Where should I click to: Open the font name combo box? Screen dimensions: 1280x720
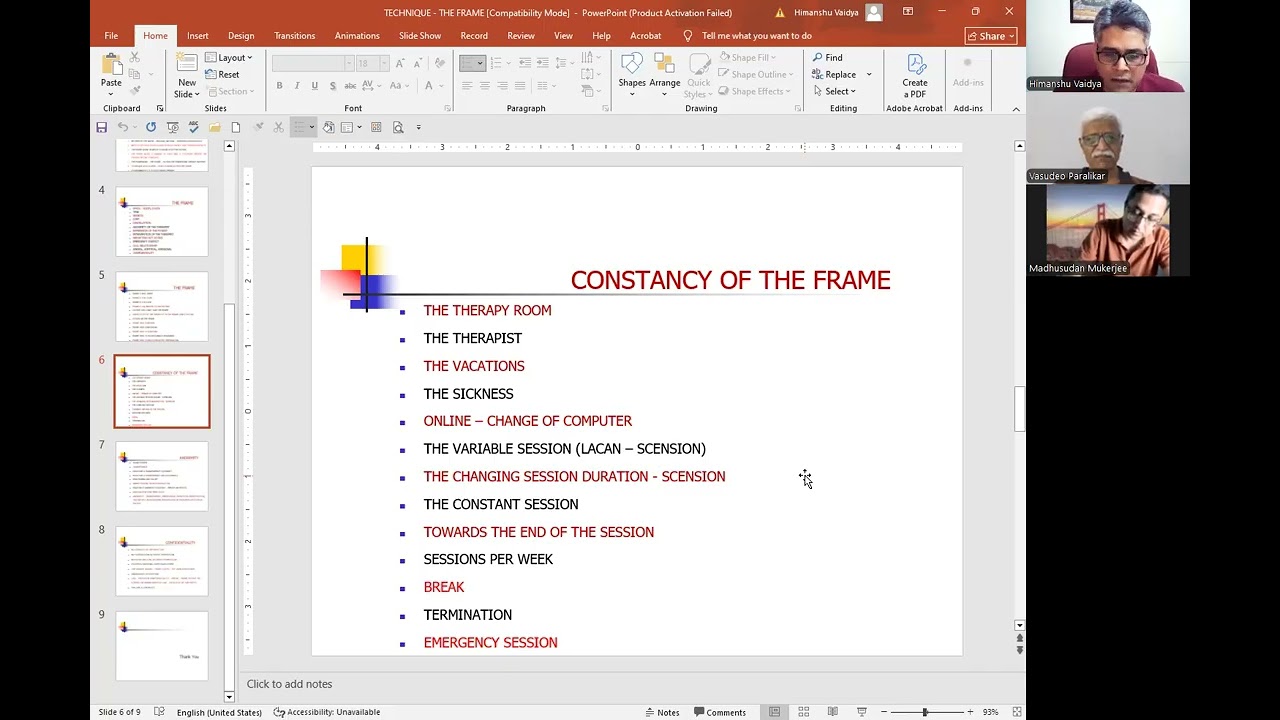(x=313, y=63)
